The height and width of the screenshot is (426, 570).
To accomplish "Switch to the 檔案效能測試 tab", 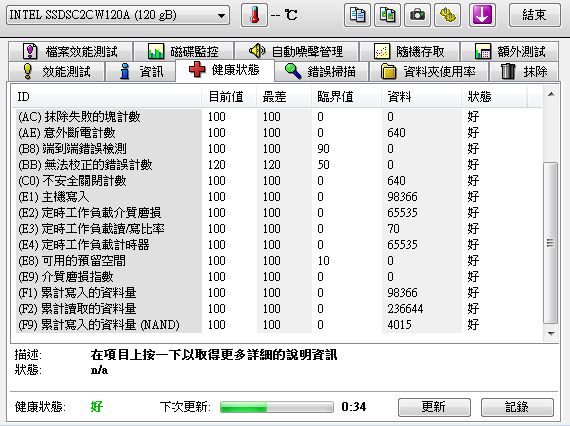I will tap(71, 51).
